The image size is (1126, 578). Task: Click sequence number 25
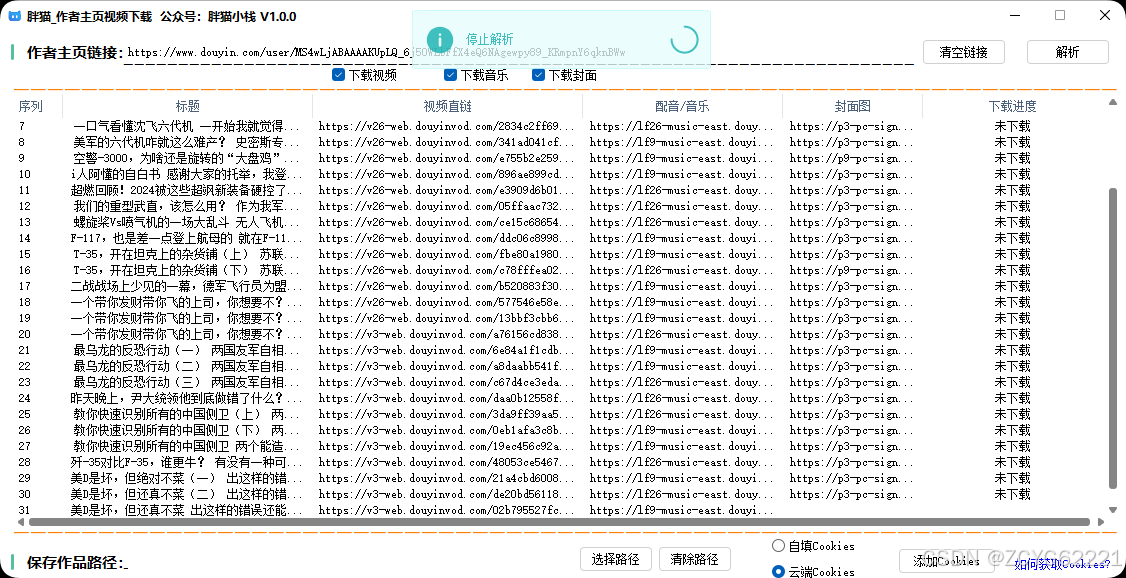(24, 414)
